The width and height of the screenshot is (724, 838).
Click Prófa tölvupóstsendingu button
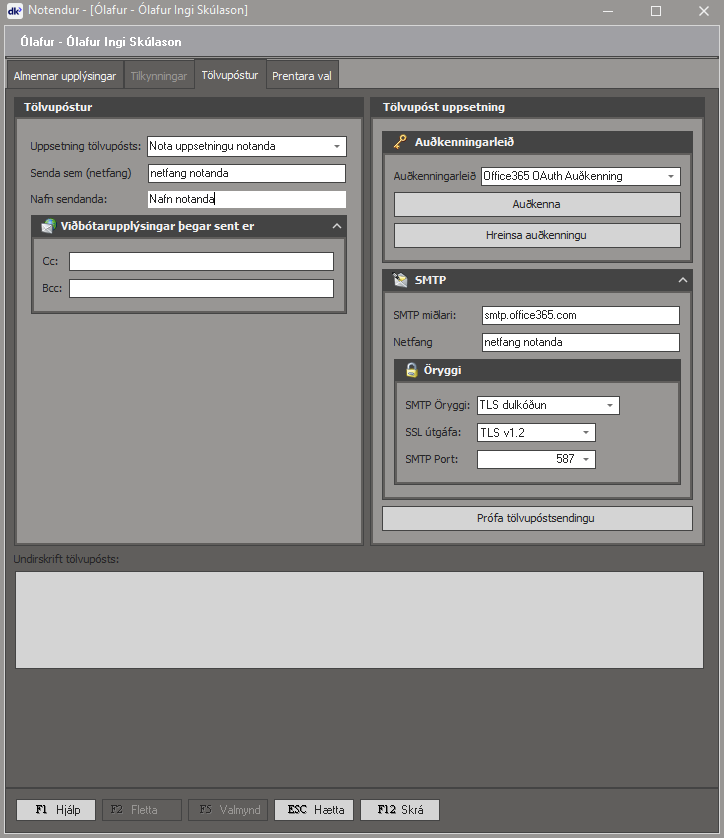[536, 518]
